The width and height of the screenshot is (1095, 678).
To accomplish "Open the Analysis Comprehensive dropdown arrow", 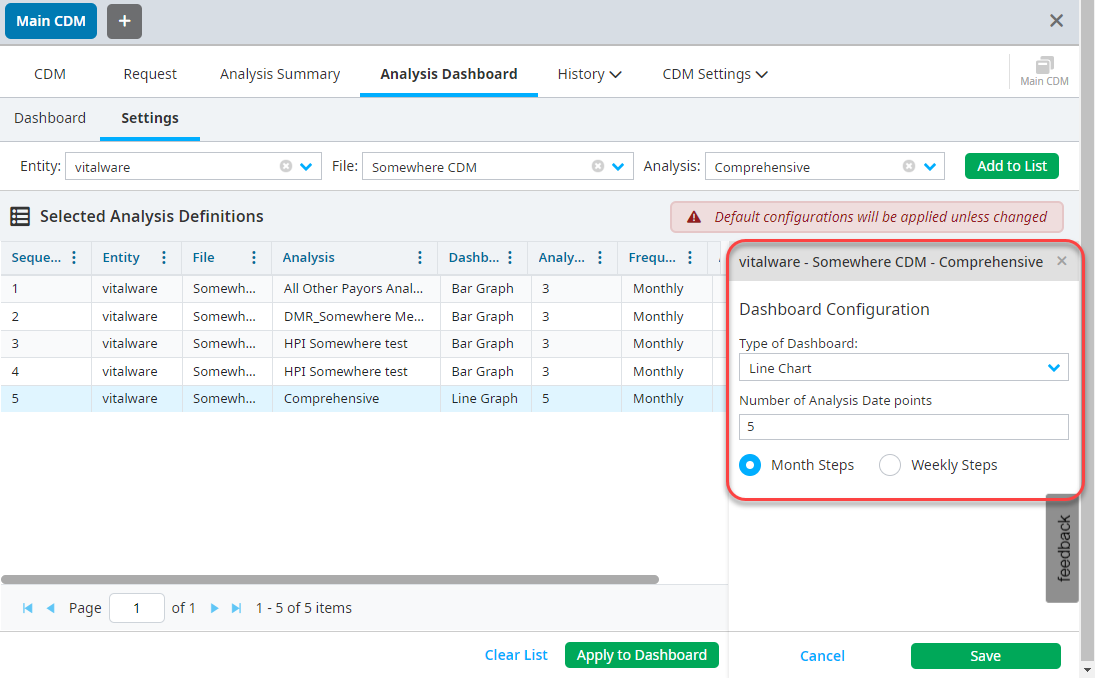I will (x=930, y=167).
